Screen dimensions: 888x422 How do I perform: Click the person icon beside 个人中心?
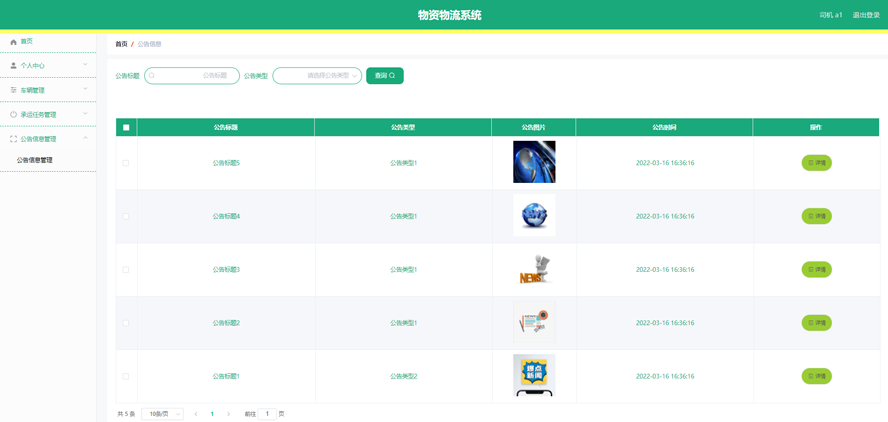[14, 66]
